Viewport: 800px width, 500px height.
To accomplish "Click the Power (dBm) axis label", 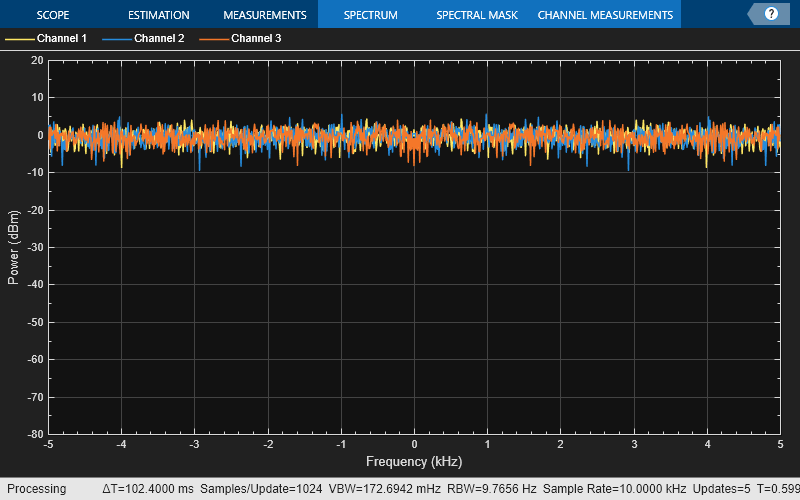I will pyautogui.click(x=13, y=247).
